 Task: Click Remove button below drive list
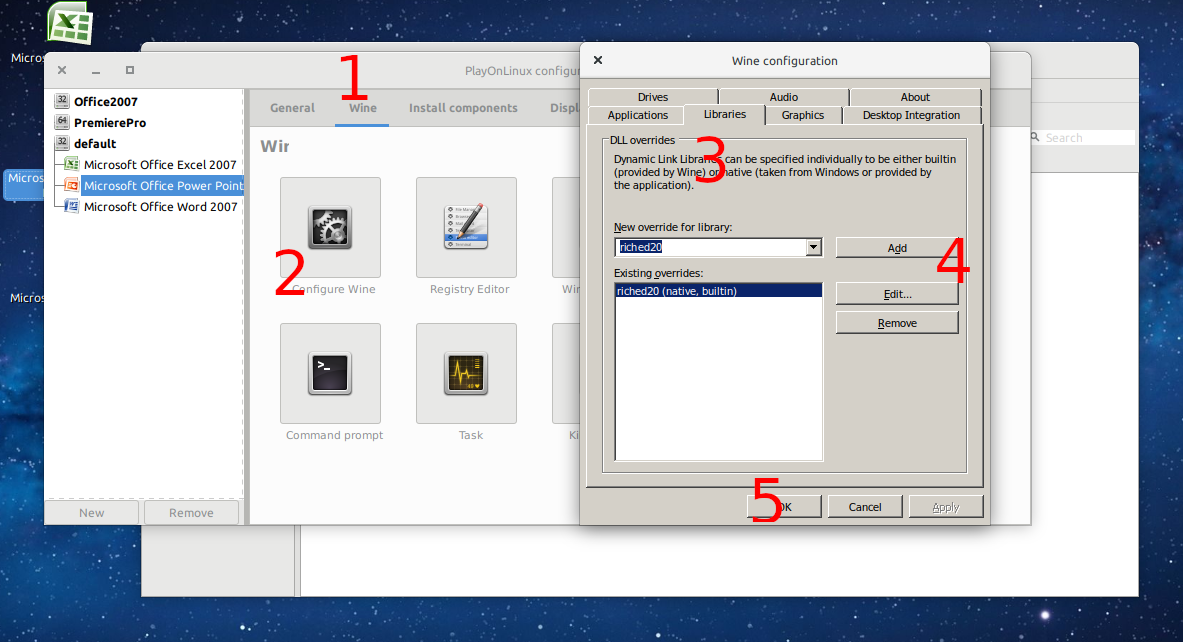point(191,512)
